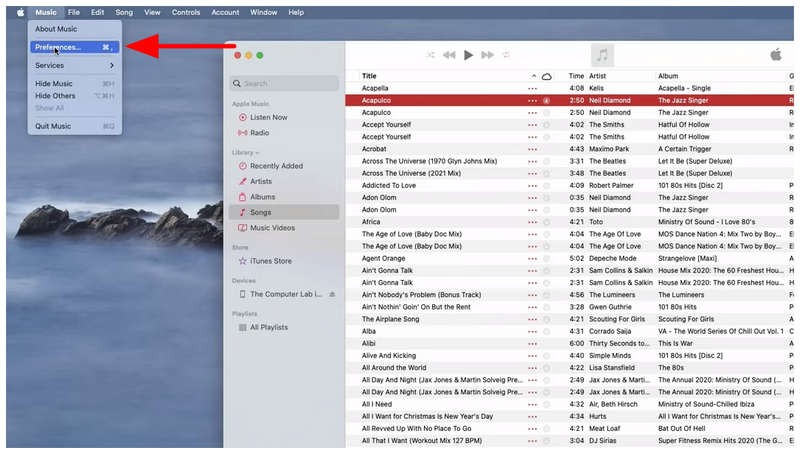Skip to the next track

[x=488, y=55]
